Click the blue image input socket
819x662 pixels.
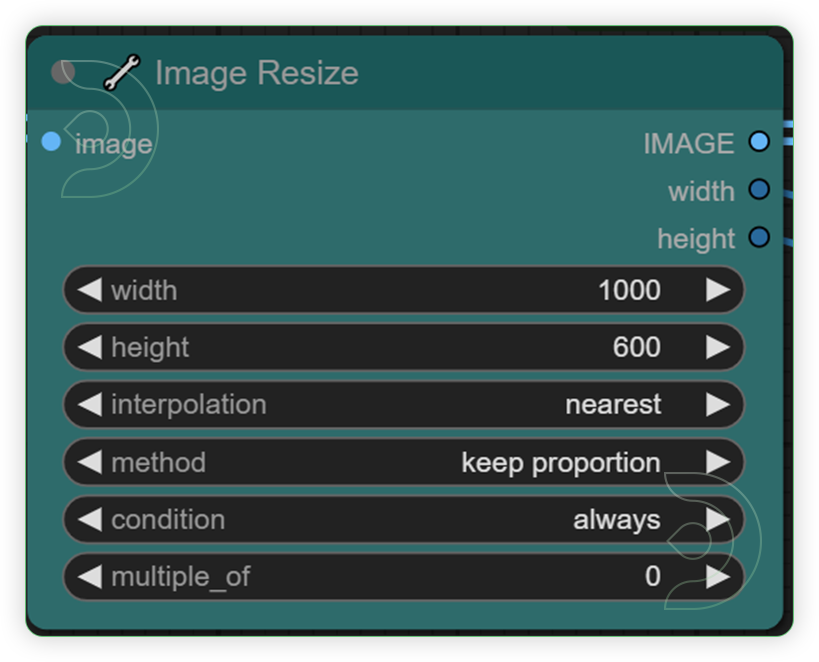50,142
